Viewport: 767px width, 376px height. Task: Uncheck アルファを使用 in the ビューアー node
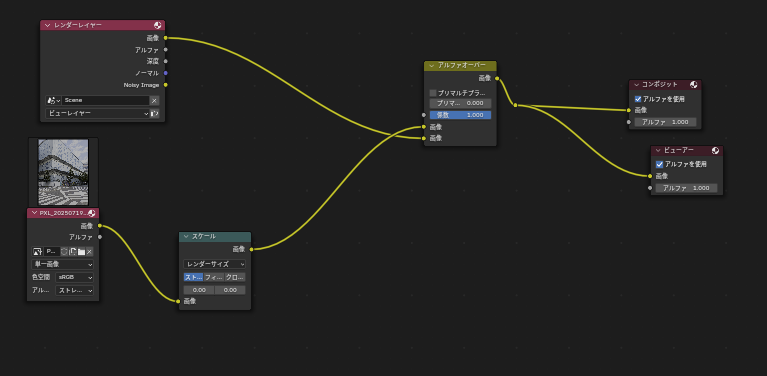point(659,165)
